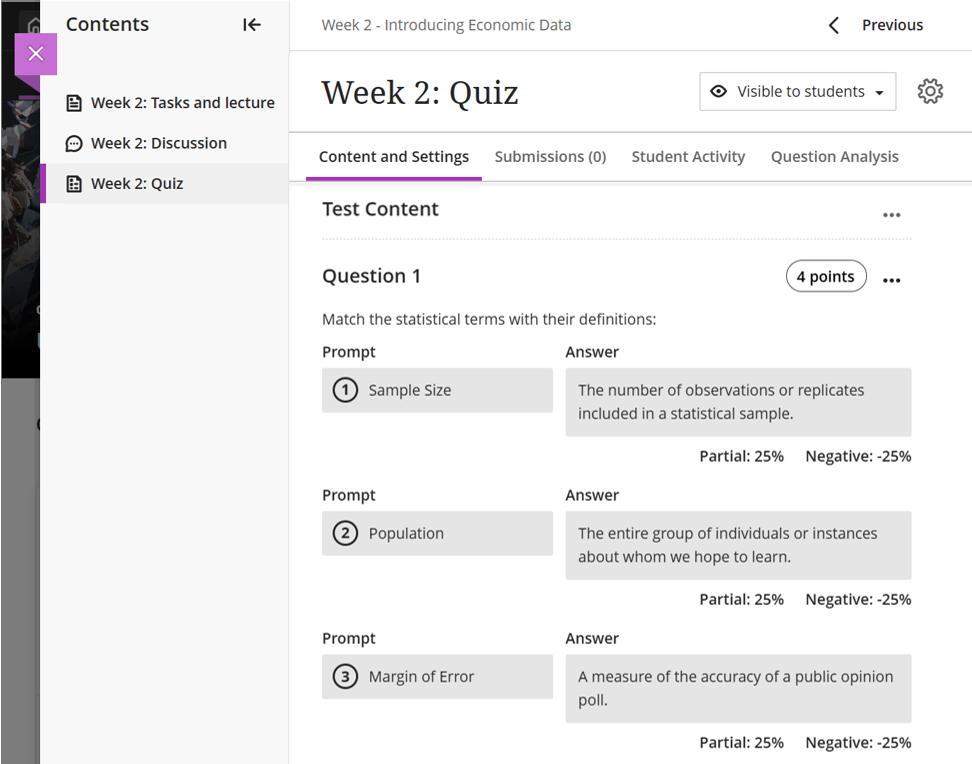Select the Content and Settings tab

pos(394,157)
